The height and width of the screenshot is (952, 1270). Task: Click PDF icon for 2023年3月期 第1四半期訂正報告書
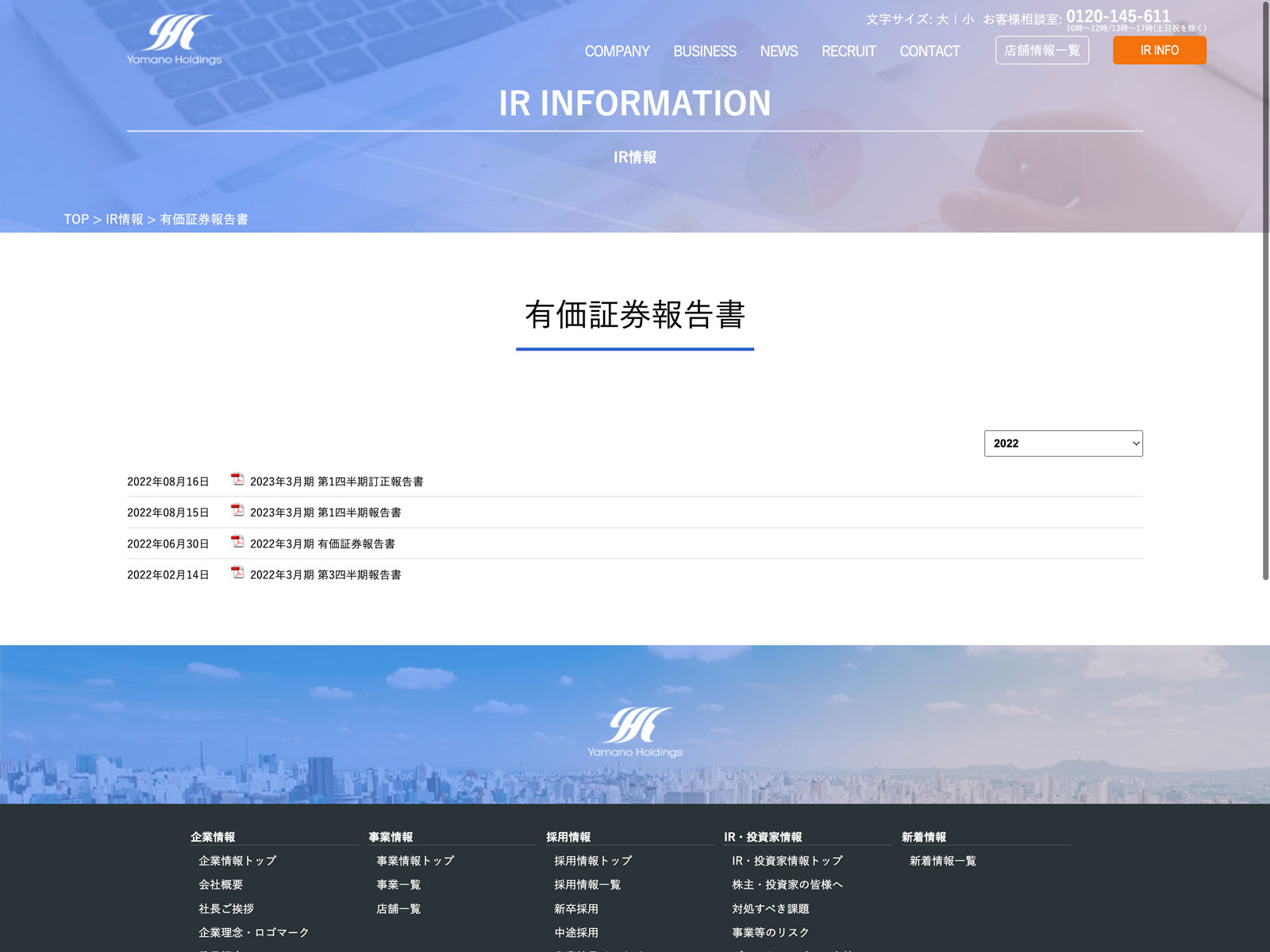point(237,479)
